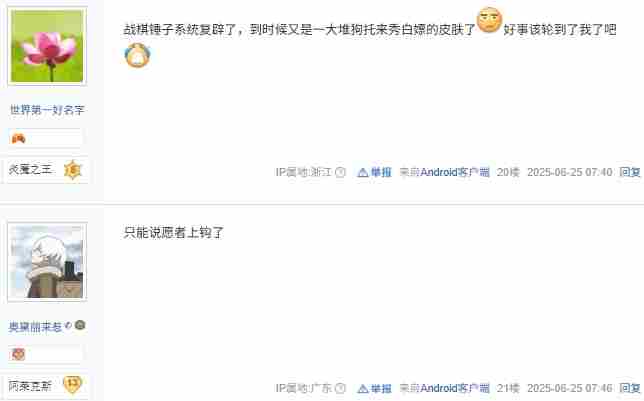This screenshot has width=644, height=401.
Task: Click the game controller icon under first user
Action: pos(18,138)
